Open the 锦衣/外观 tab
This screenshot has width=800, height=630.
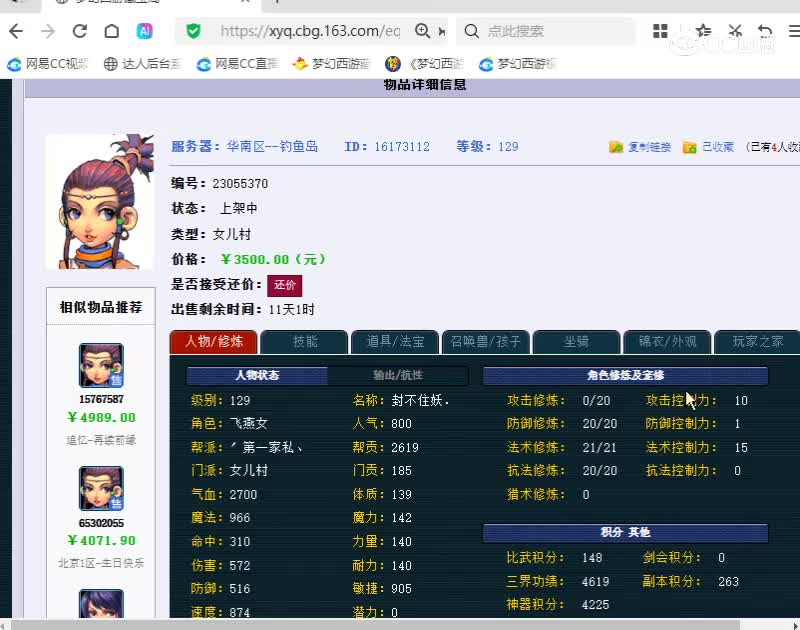coord(667,341)
